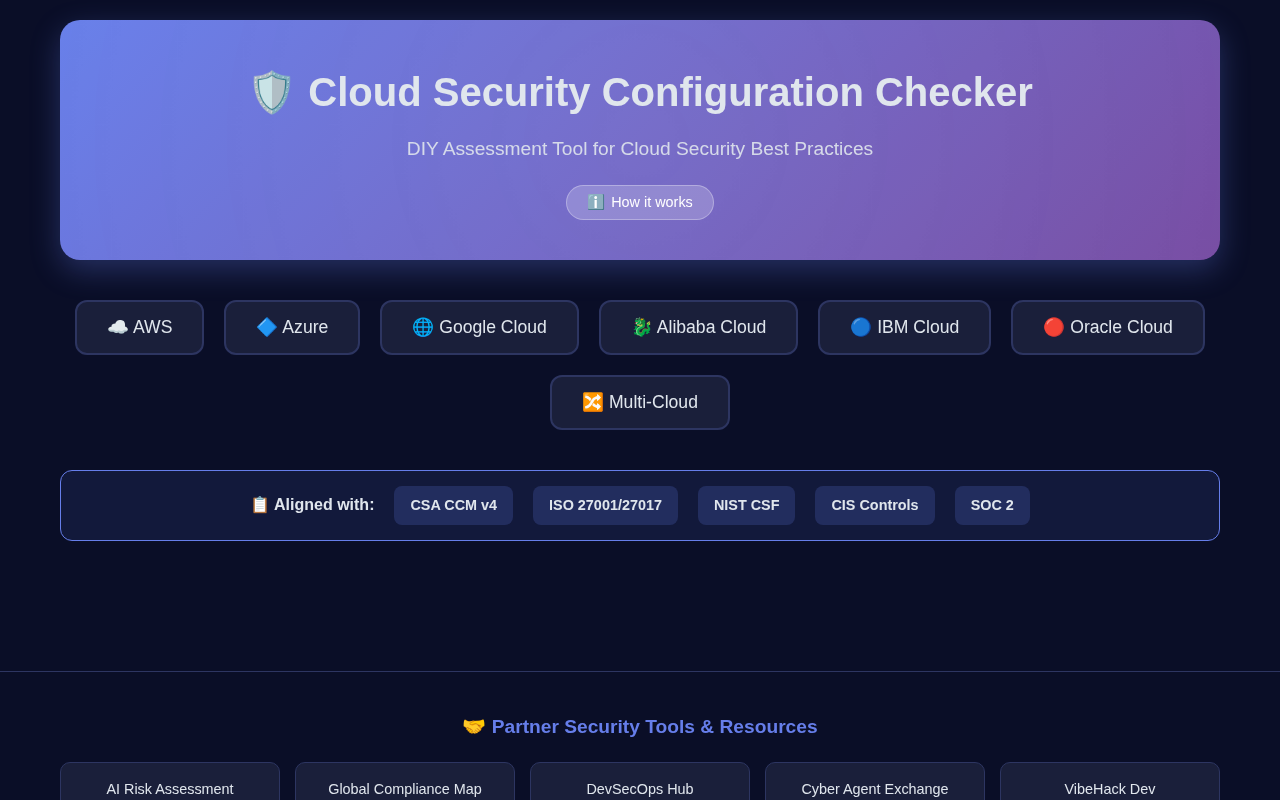Select the AWS cloud provider tab
This screenshot has height=800, width=1280.
[139, 327]
